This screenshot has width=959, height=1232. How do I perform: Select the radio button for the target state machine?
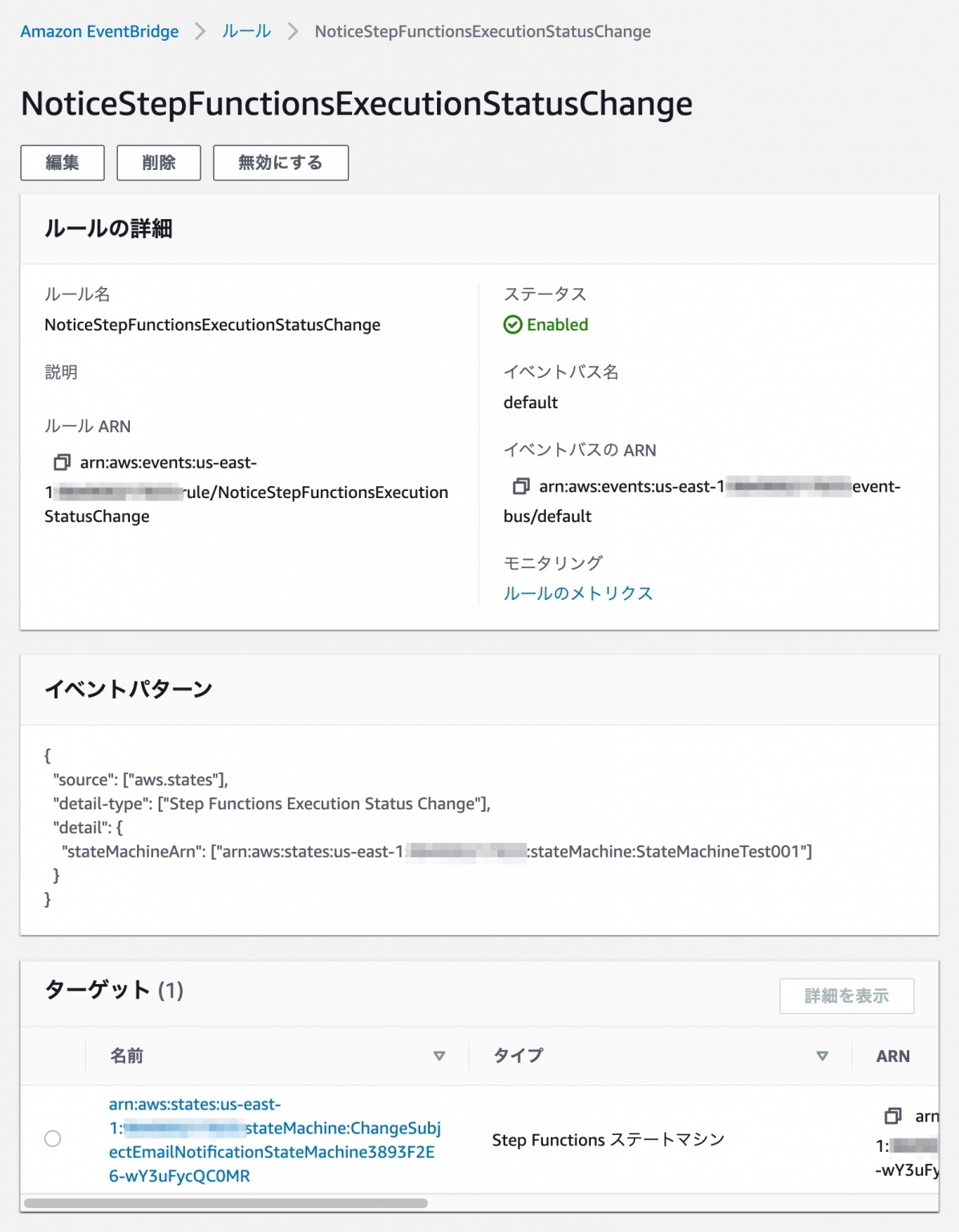click(x=52, y=1137)
